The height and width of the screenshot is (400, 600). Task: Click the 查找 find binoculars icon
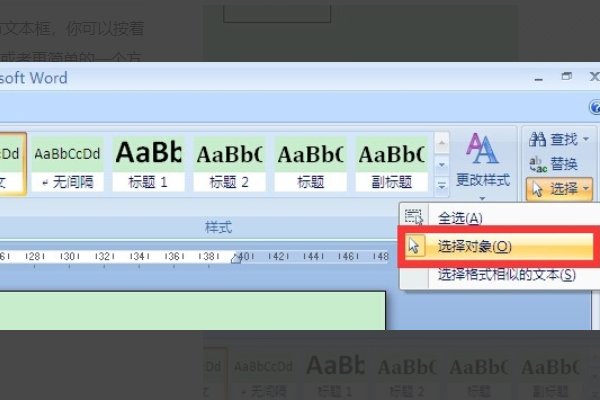pyautogui.click(x=537, y=139)
